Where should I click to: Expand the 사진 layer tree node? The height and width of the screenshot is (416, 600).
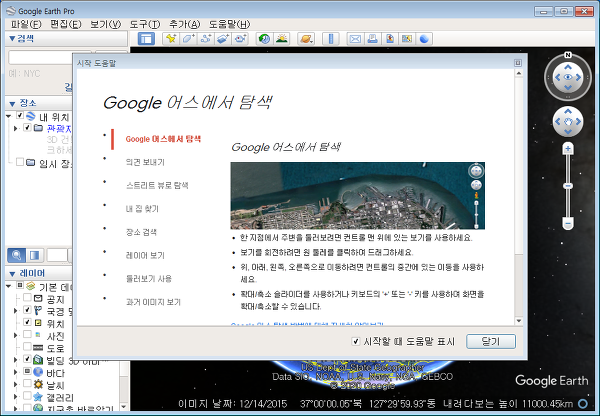(16, 335)
